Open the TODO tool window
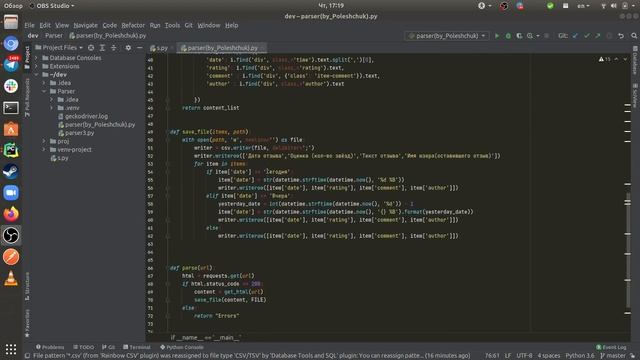Screen dimensions: 640x360 coord(84,347)
